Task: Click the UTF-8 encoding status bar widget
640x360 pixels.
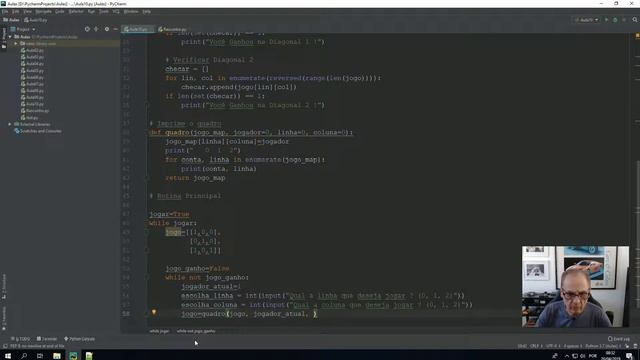Action: [553, 346]
